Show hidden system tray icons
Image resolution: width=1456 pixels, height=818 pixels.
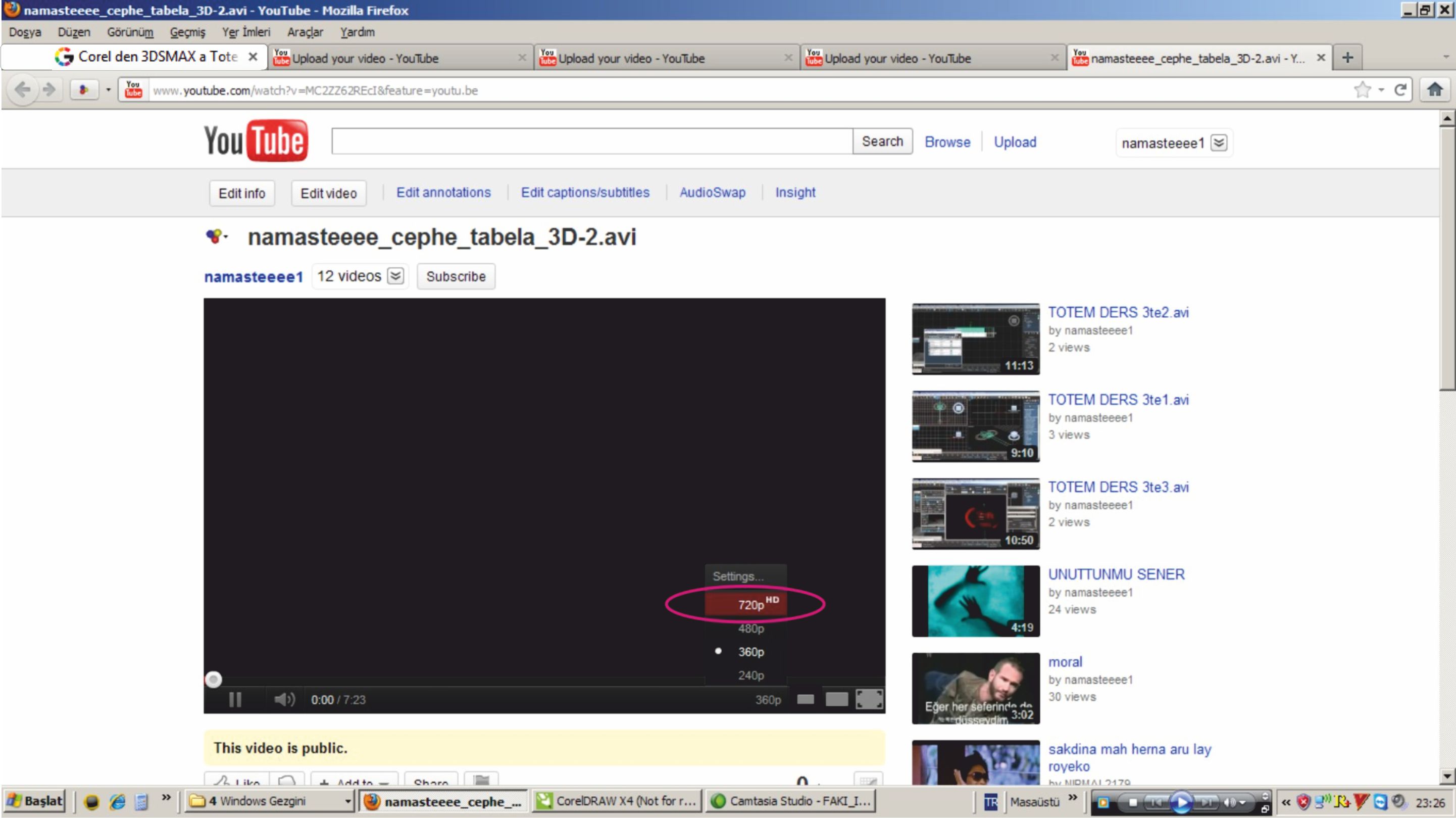(1286, 802)
